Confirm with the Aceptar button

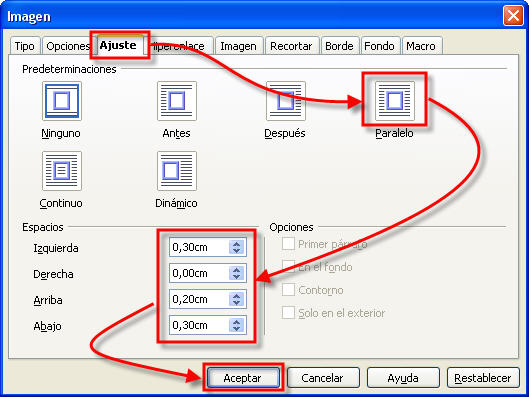click(x=243, y=378)
